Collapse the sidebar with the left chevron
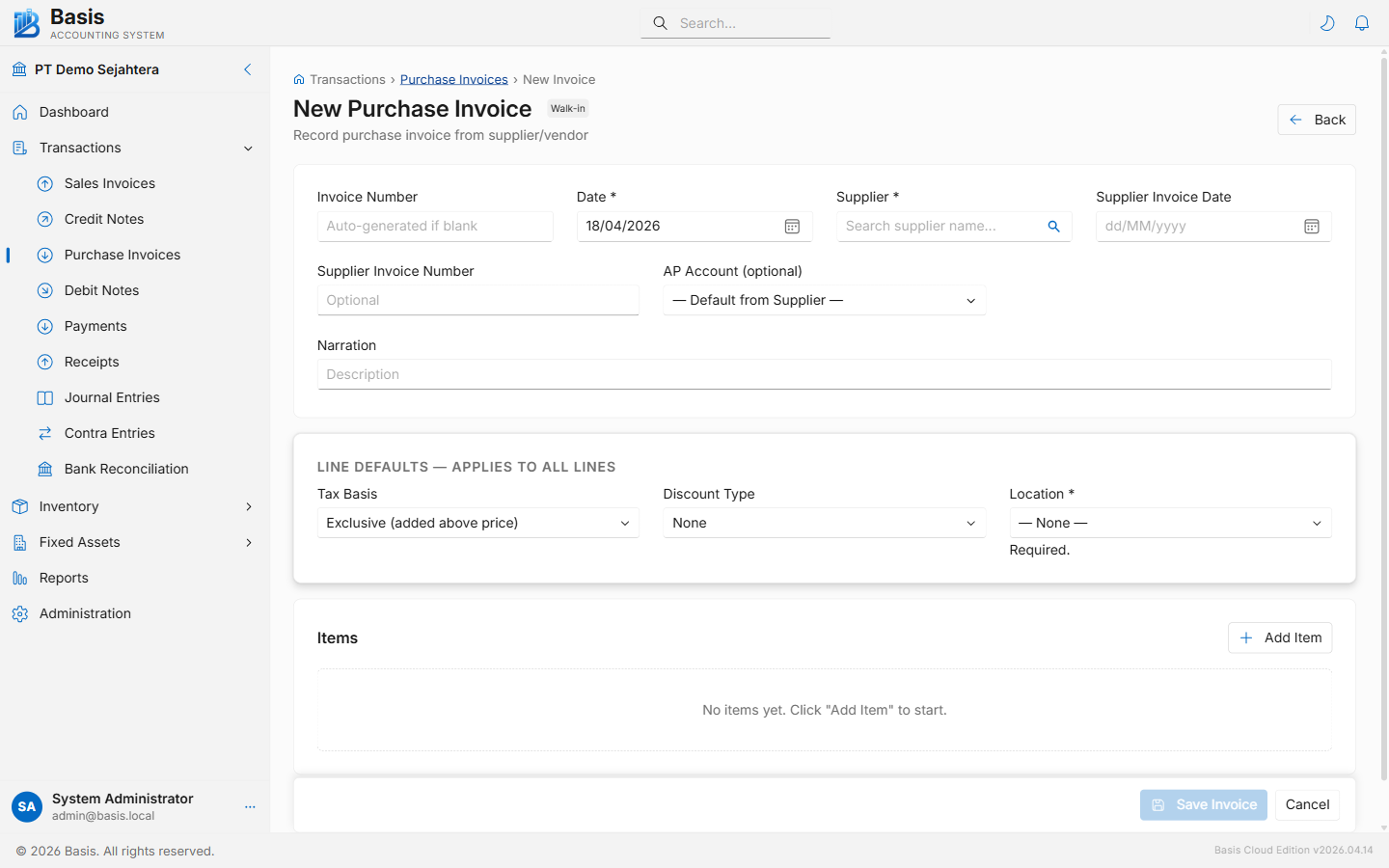The width and height of the screenshot is (1389, 868). (247, 69)
